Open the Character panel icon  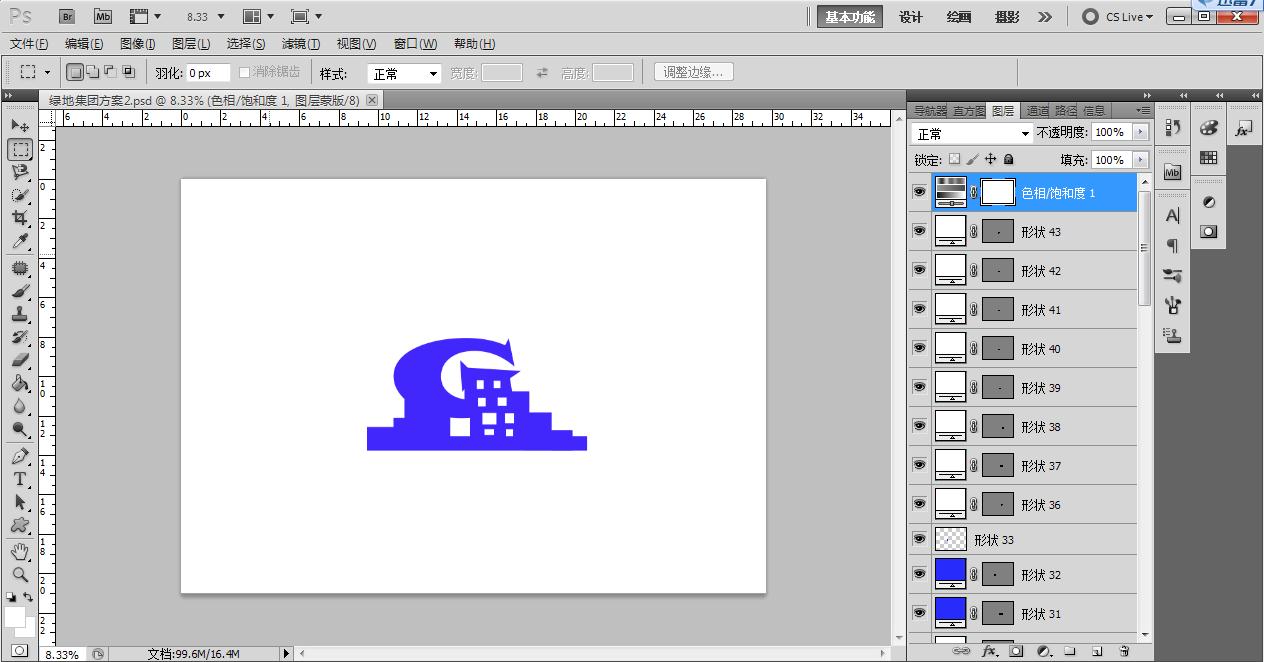tap(1173, 215)
